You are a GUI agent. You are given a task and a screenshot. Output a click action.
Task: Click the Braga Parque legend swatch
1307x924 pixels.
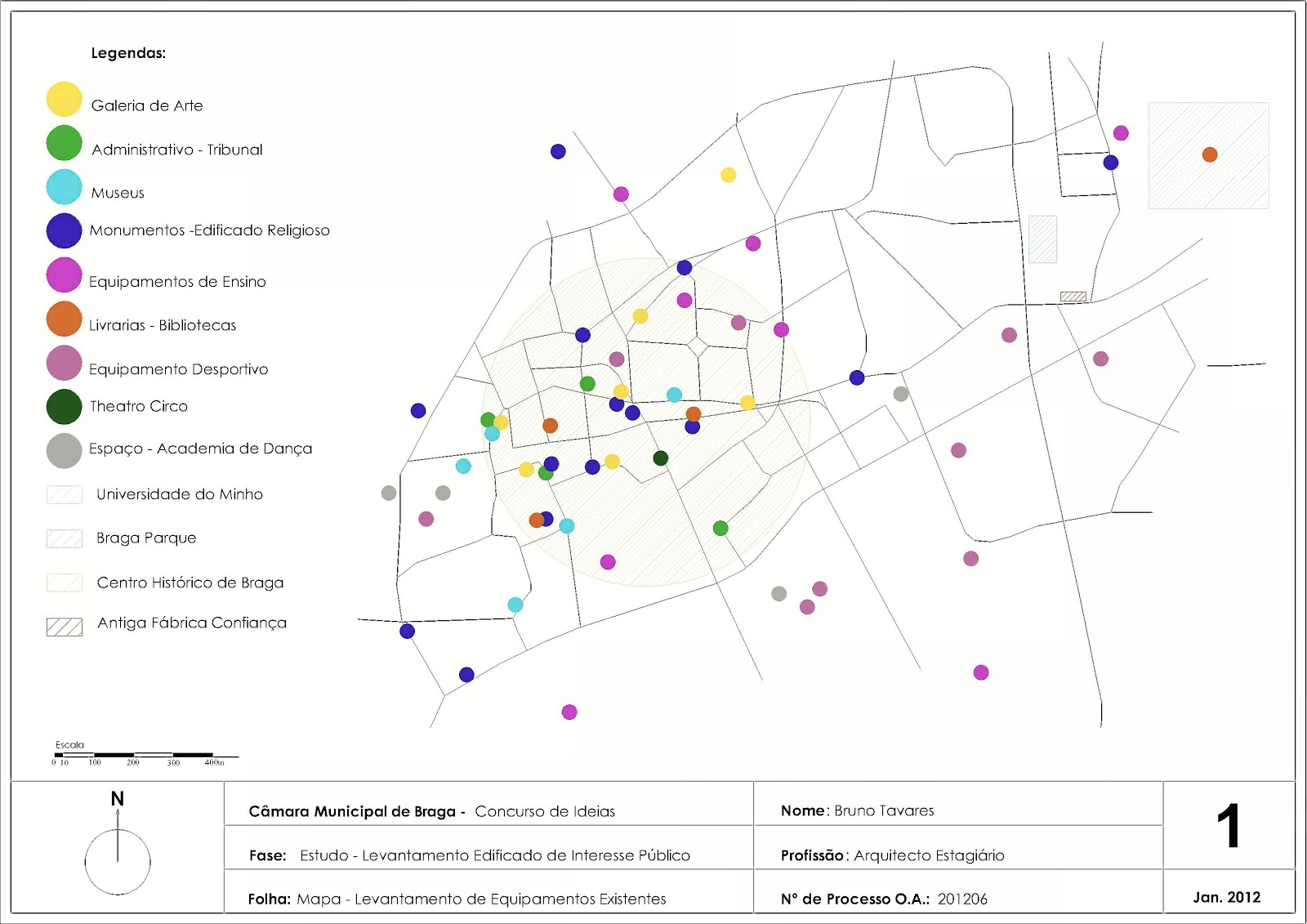[65, 538]
